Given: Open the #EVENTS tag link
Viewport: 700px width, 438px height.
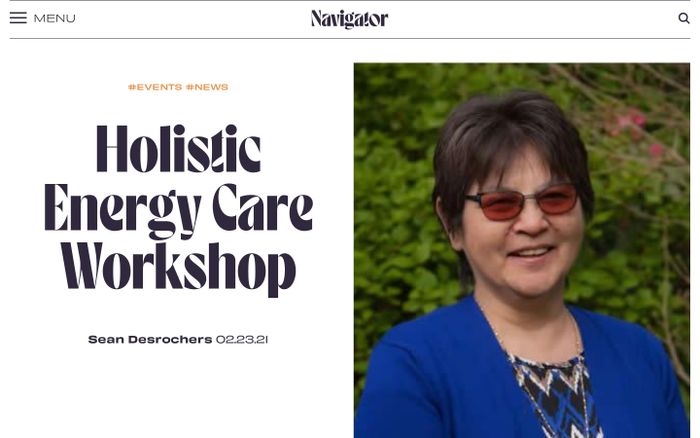Looking at the screenshot, I should [x=154, y=87].
